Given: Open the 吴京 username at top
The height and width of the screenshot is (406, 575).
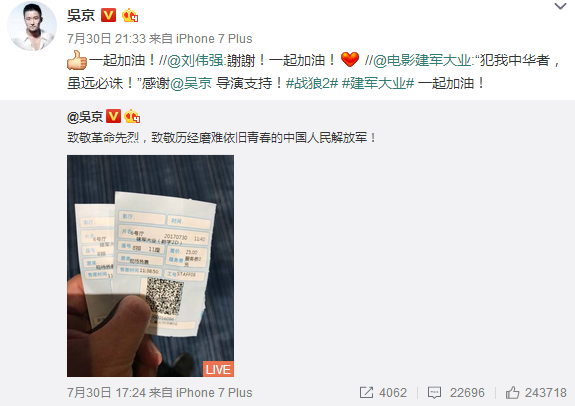Looking at the screenshot, I should pos(81,15).
